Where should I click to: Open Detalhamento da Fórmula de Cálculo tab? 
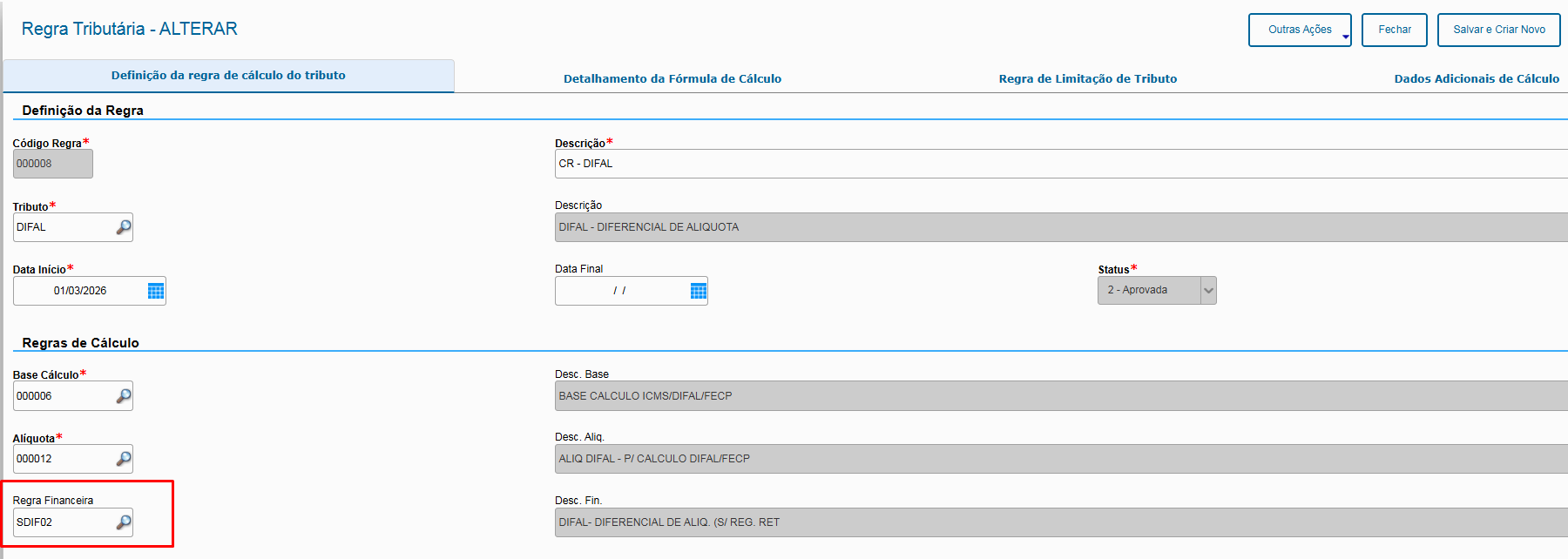click(672, 78)
